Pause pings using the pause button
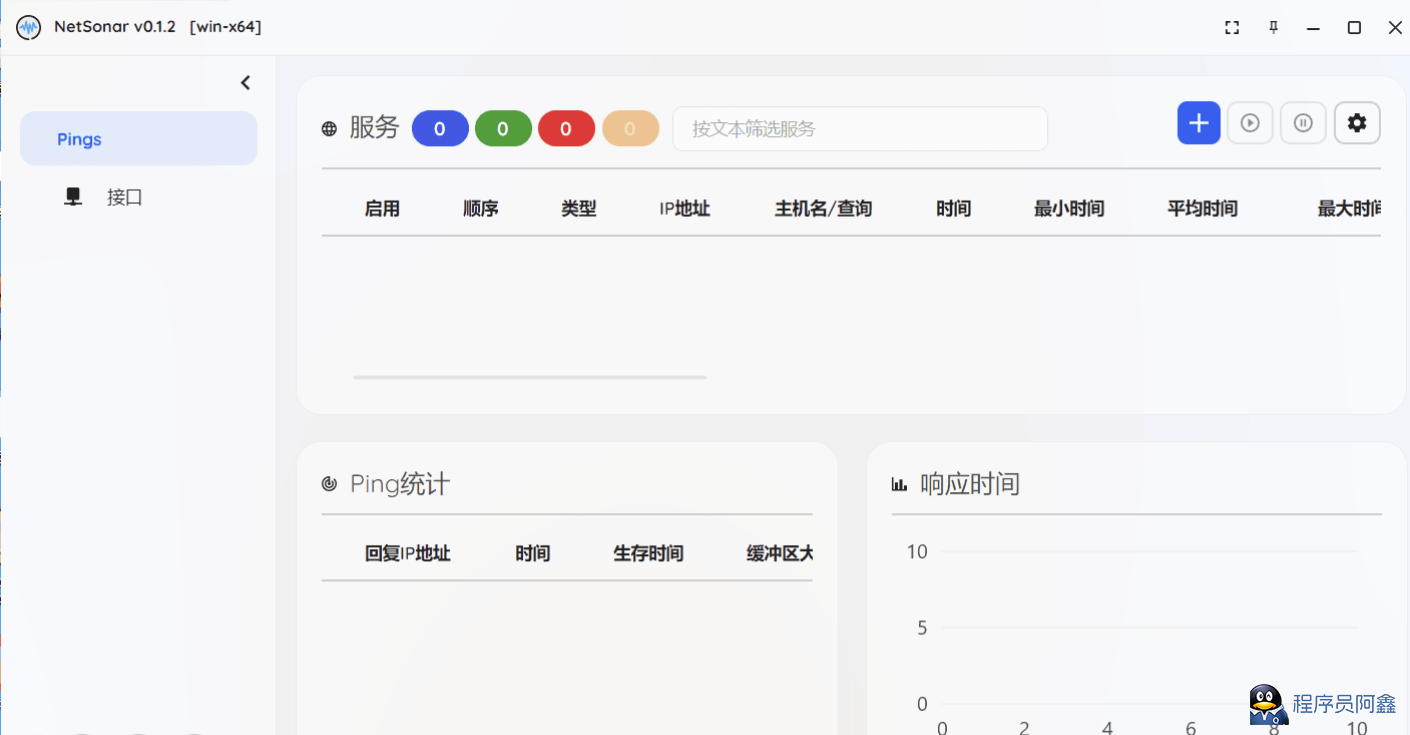 coord(1302,123)
